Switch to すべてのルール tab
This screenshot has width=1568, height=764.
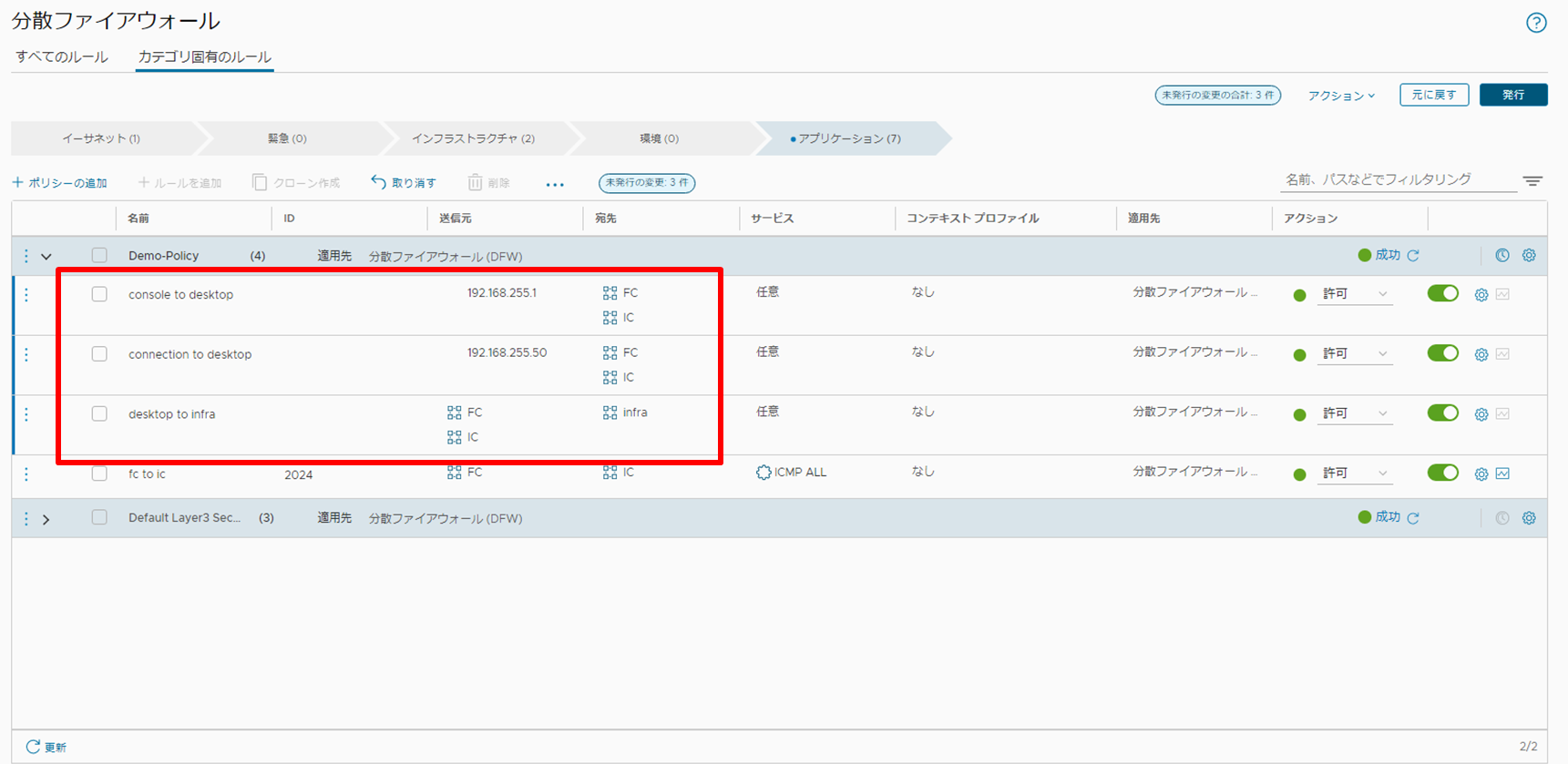[x=62, y=56]
